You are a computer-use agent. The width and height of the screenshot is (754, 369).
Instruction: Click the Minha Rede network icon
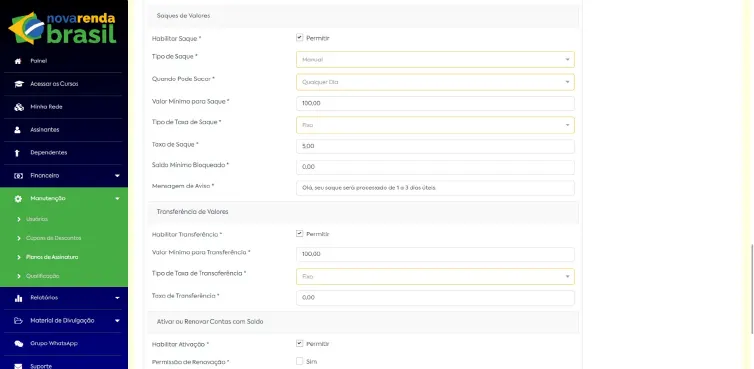click(18, 107)
